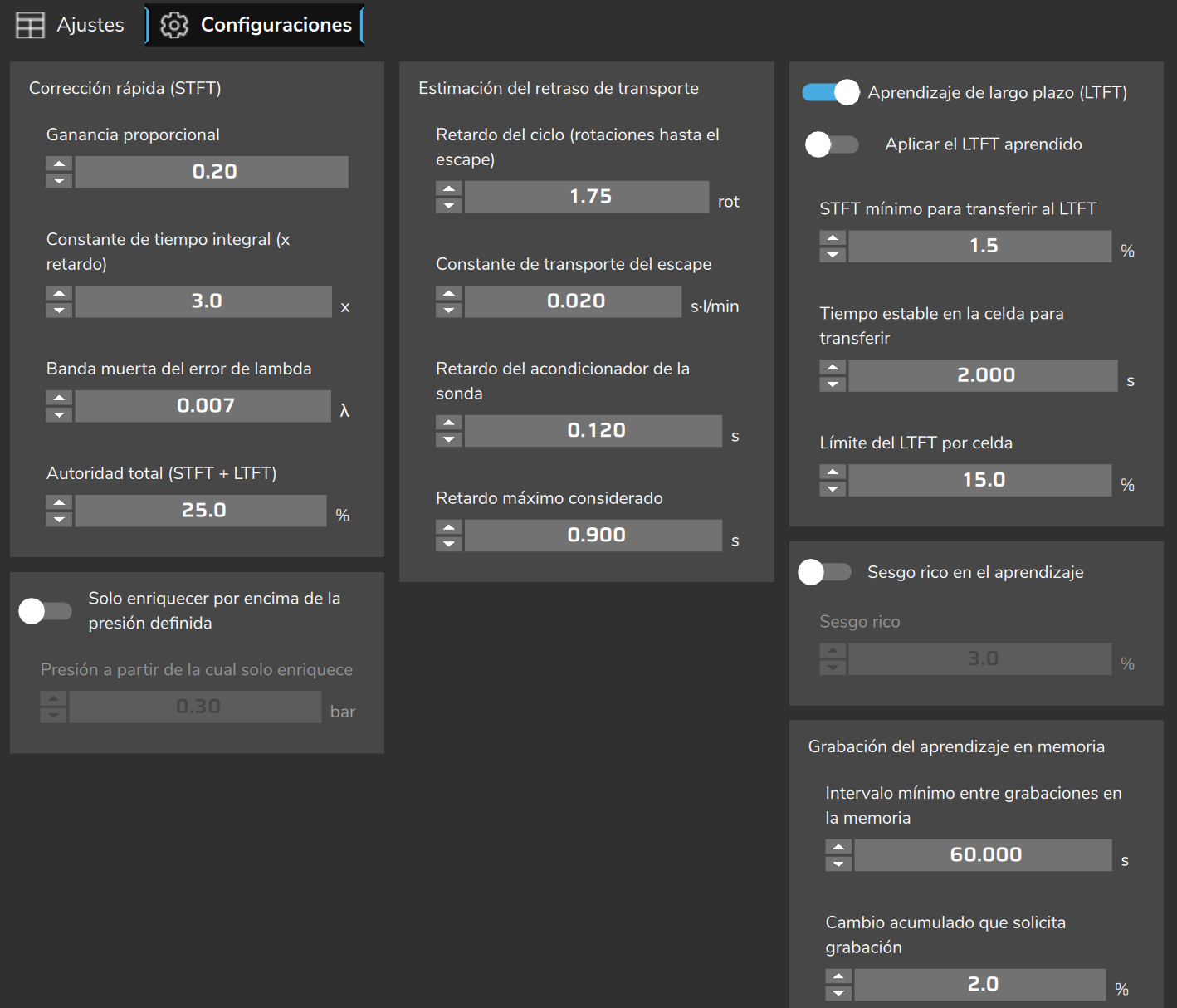The height and width of the screenshot is (1008, 1177).
Task: Click the Retardo máximo considerado field 0.900
Action: (593, 536)
